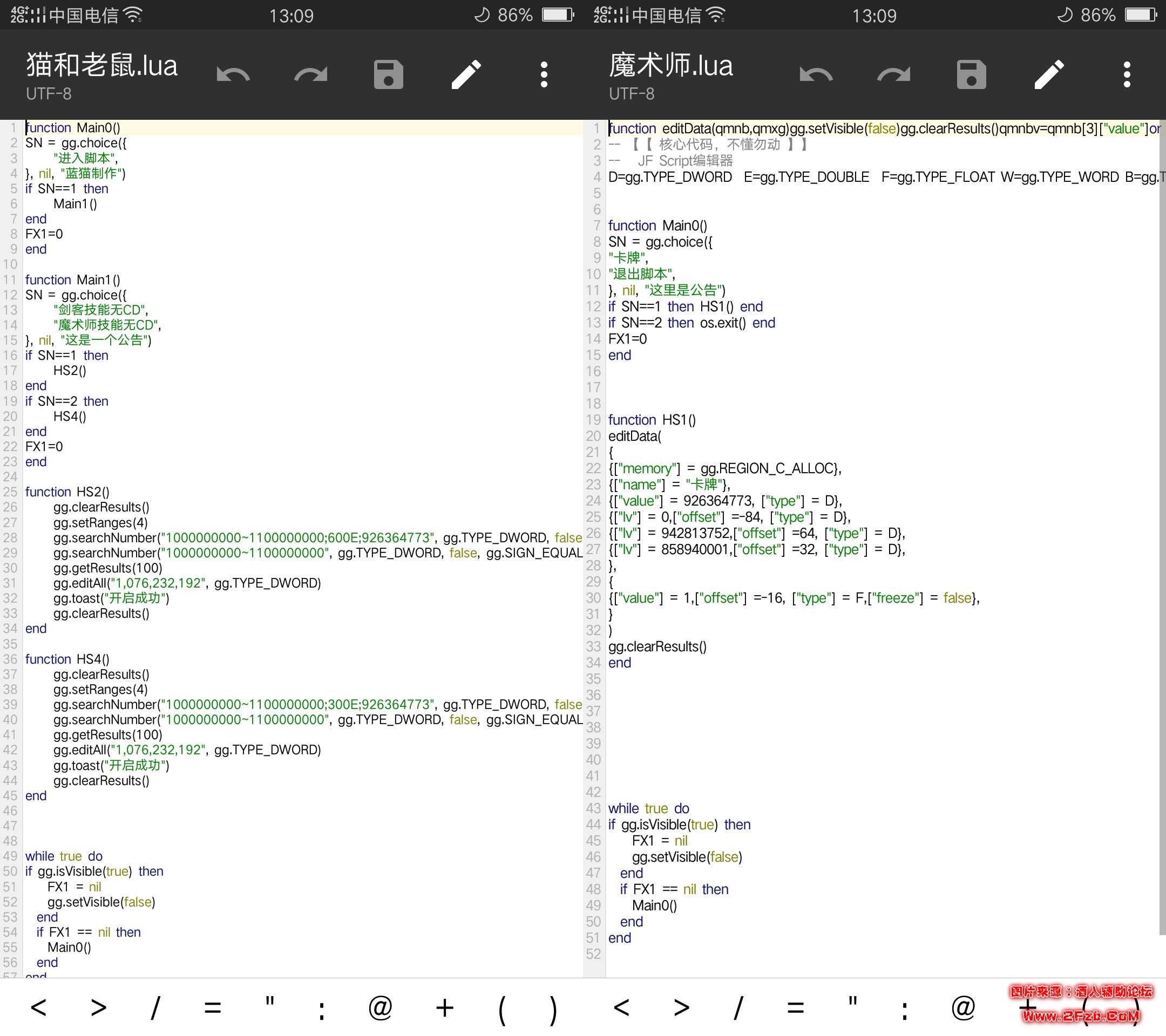This screenshot has width=1166, height=1036.
Task: Tap the 942813752 offset line
Action: [x=756, y=534]
